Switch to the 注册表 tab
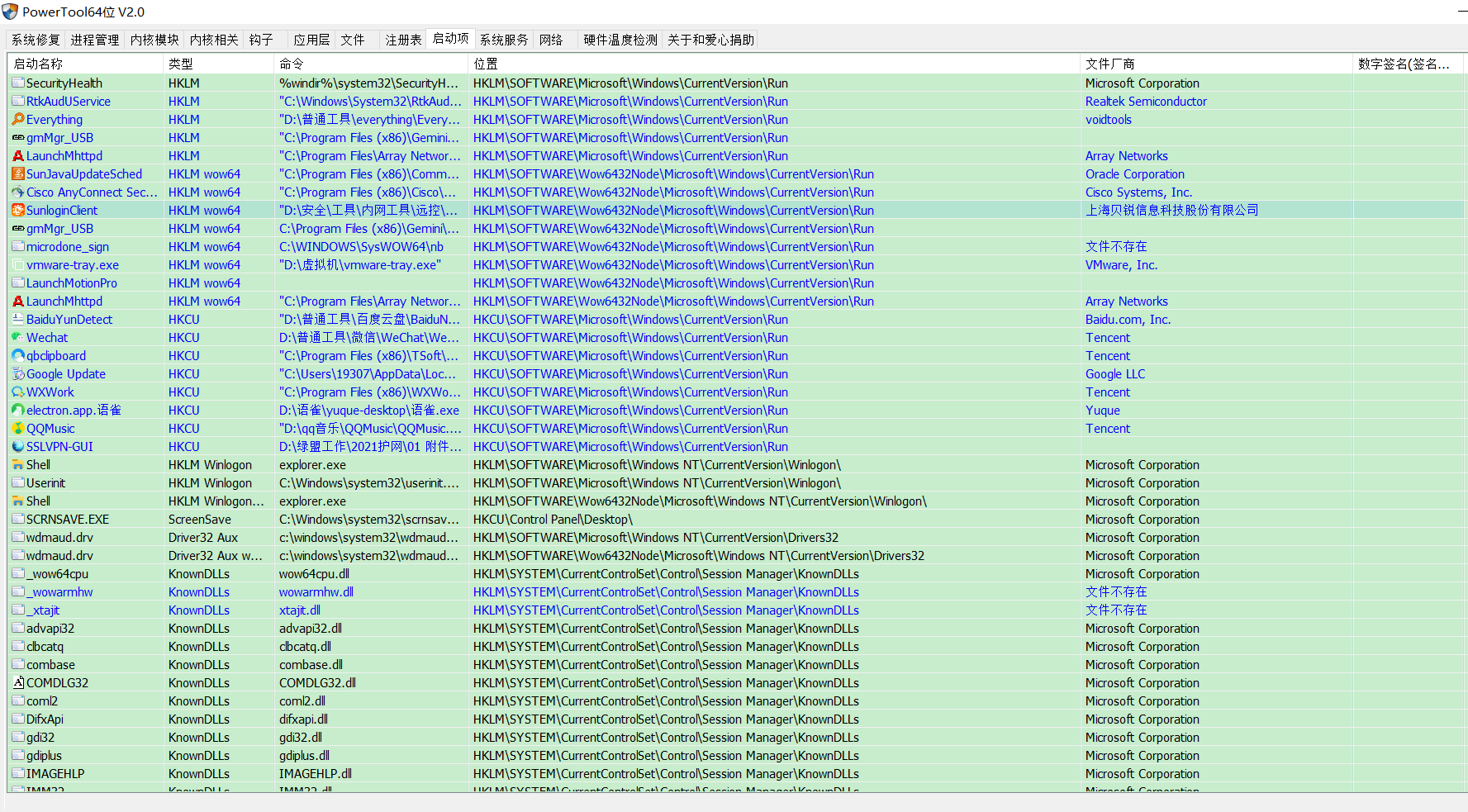 (403, 40)
